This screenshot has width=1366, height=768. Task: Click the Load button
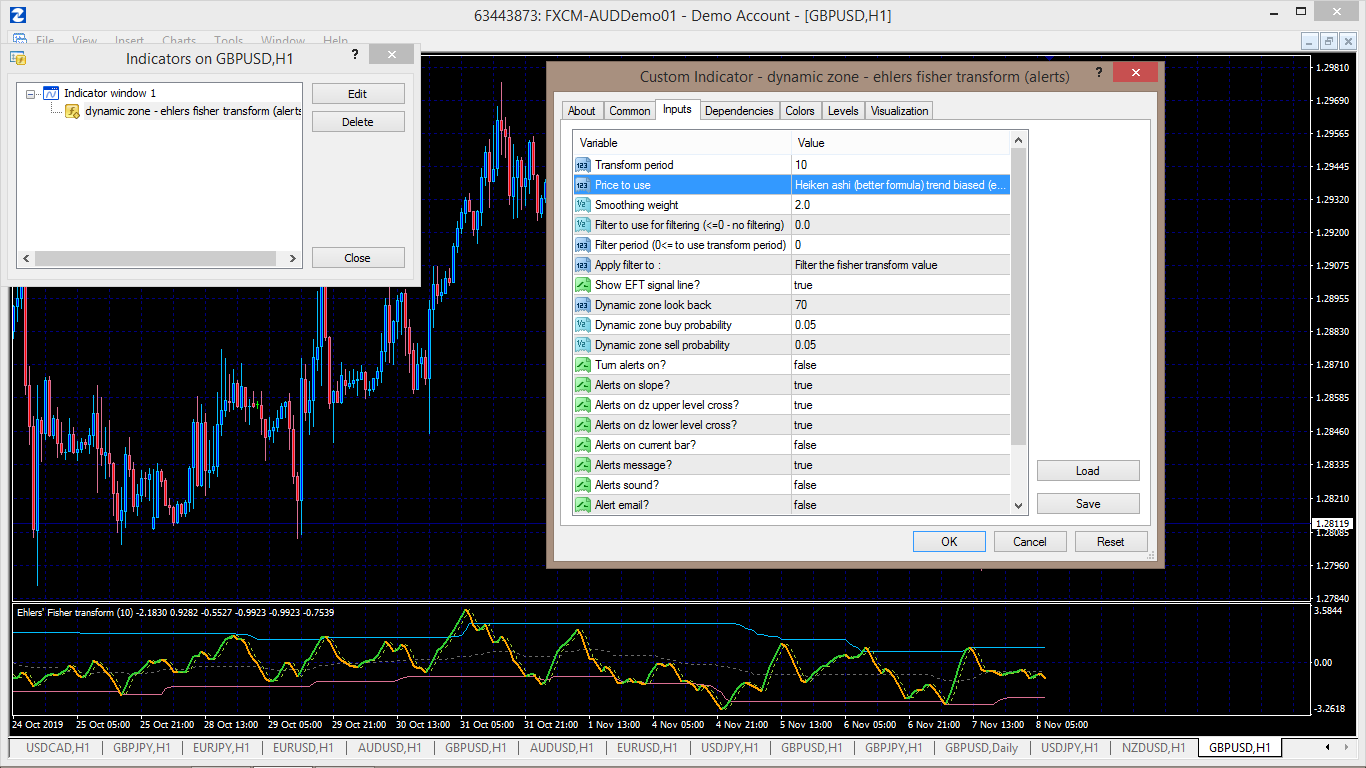tap(1087, 471)
